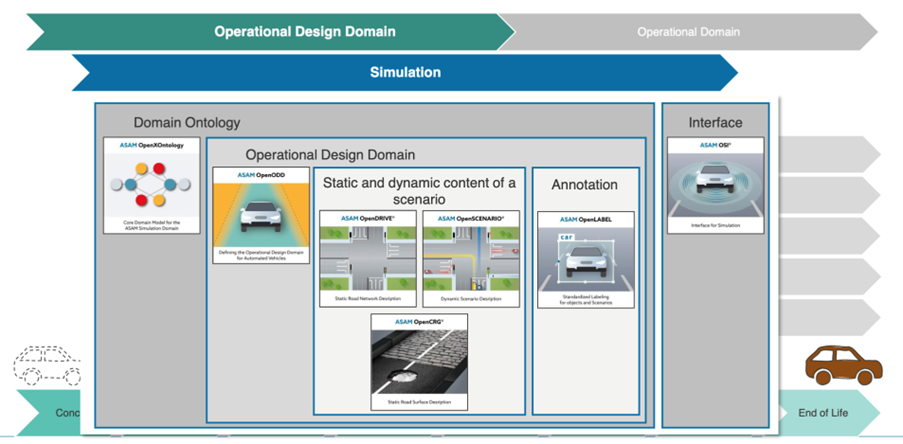Click the inner Operational Design Domain heading
The image size is (903, 444).
tap(330, 155)
